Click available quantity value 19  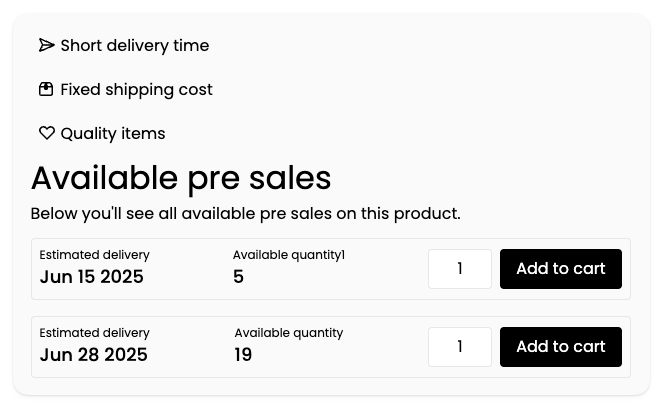243,355
